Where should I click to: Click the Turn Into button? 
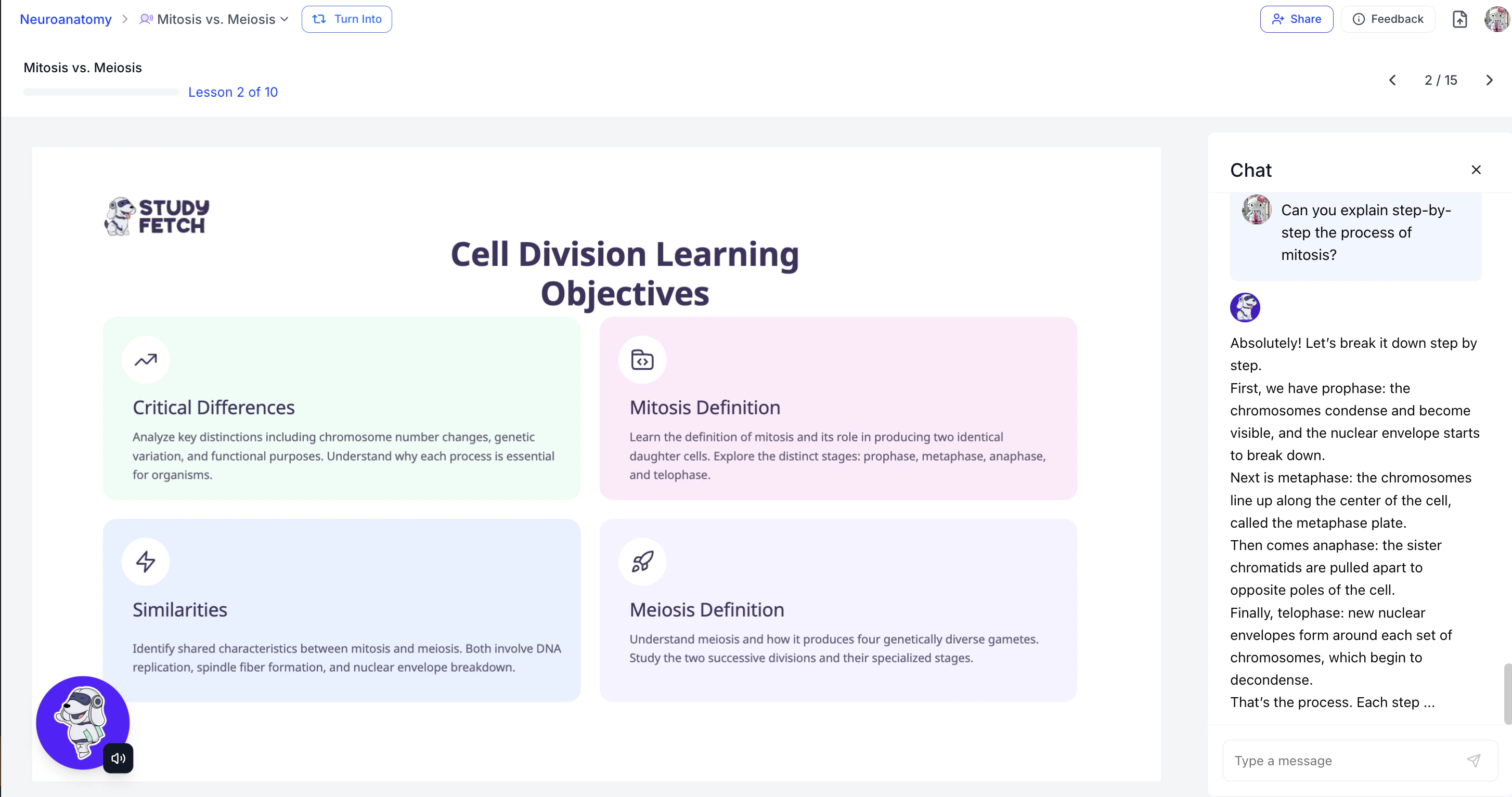346,19
